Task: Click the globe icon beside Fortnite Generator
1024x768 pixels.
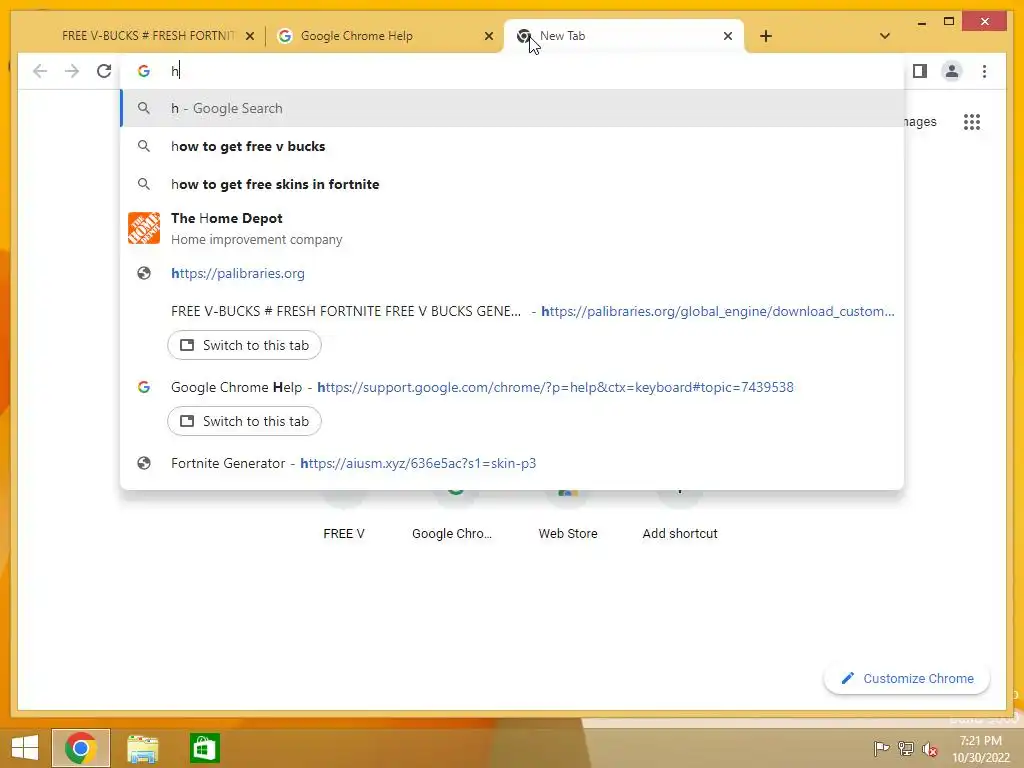Action: (144, 463)
